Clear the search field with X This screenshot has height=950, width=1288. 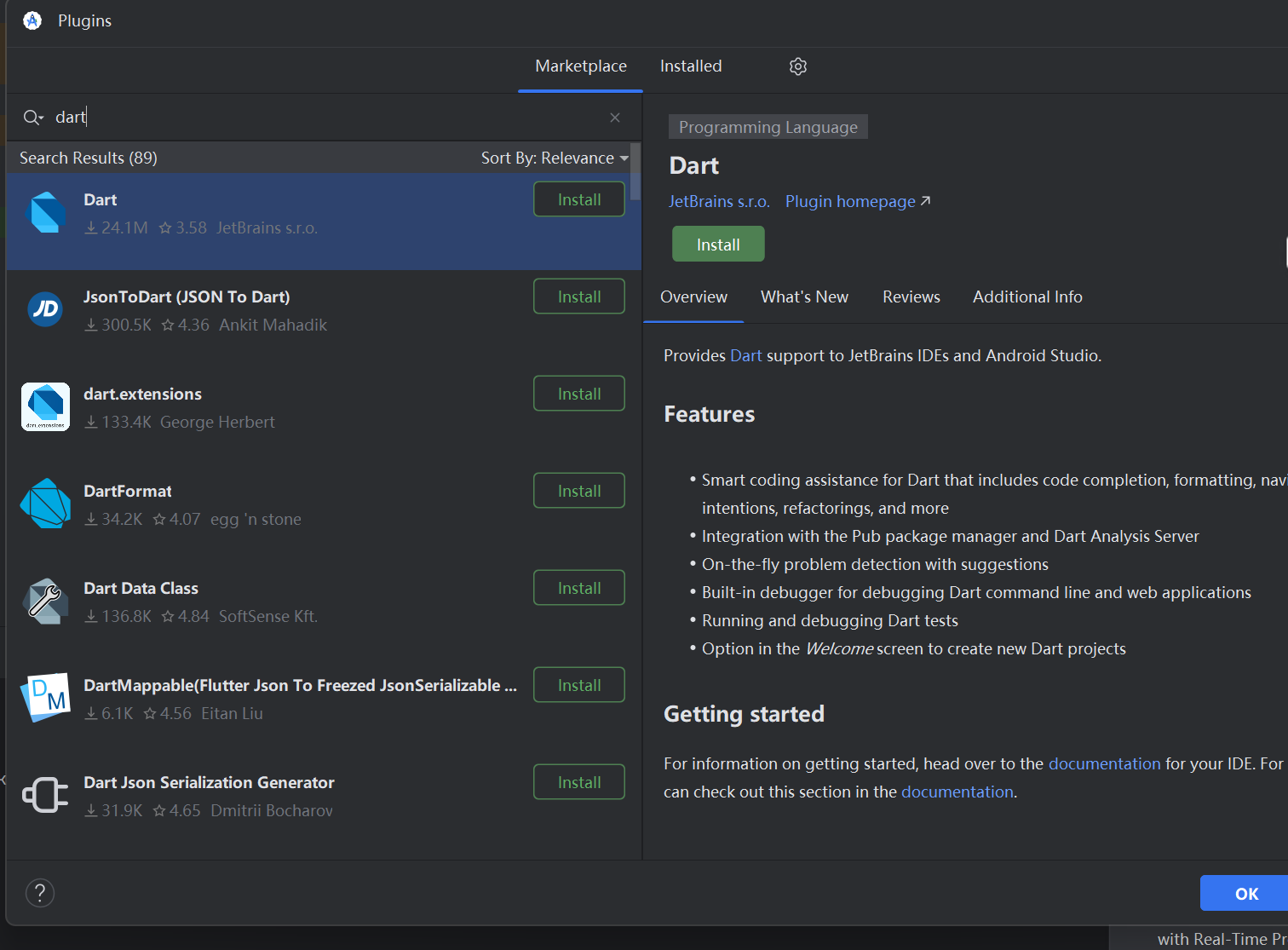tap(615, 118)
